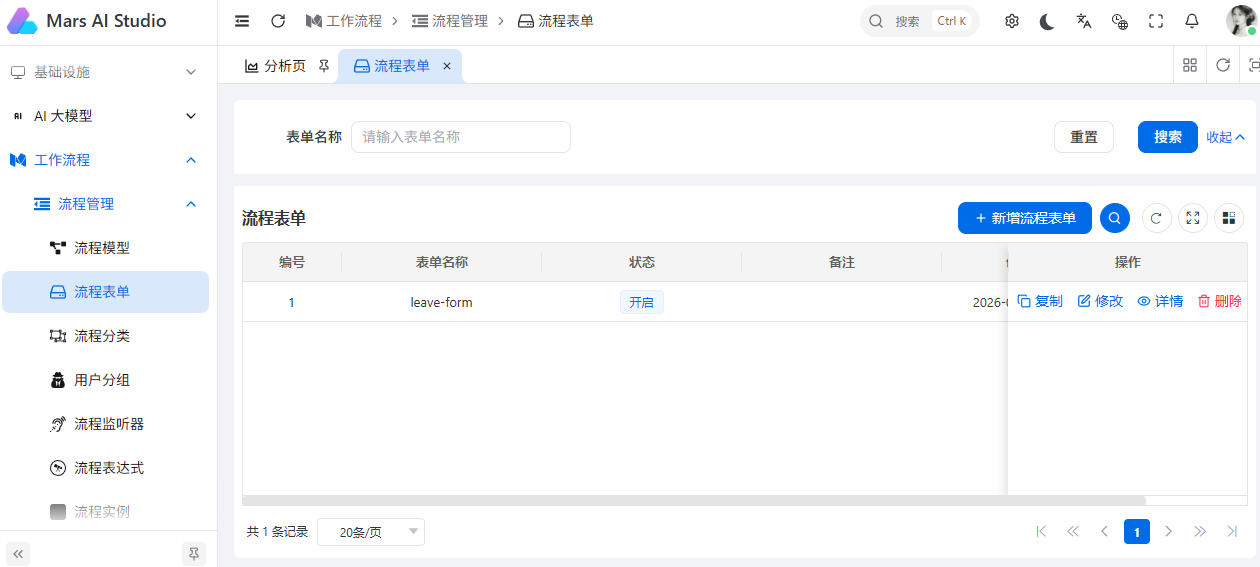This screenshot has height=567, width=1260.
Task: View 详情 for the leave-form row
Action: (x=1160, y=301)
